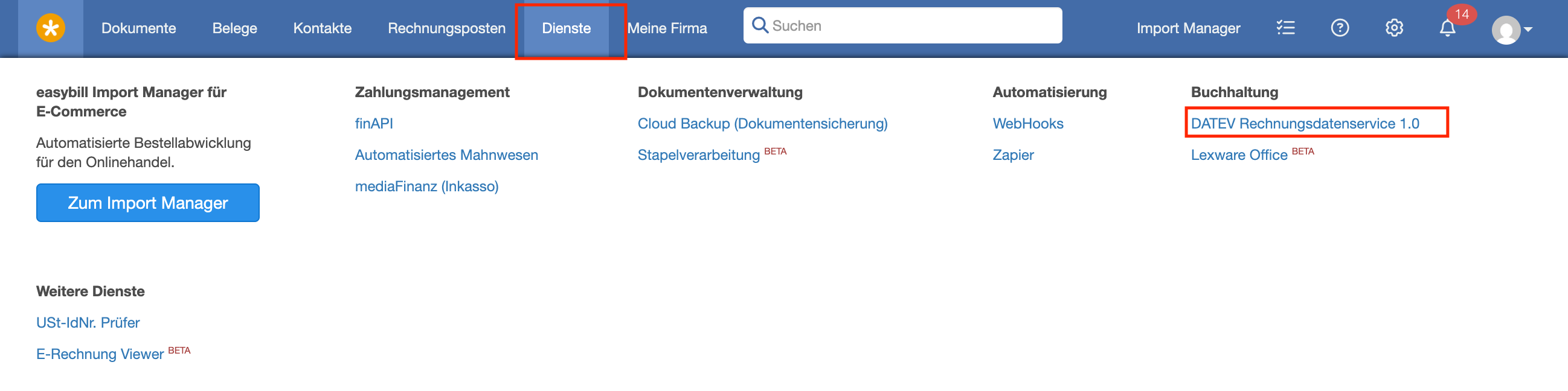The height and width of the screenshot is (391, 1568).
Task: Open the WebHooks link
Action: coord(1027,124)
